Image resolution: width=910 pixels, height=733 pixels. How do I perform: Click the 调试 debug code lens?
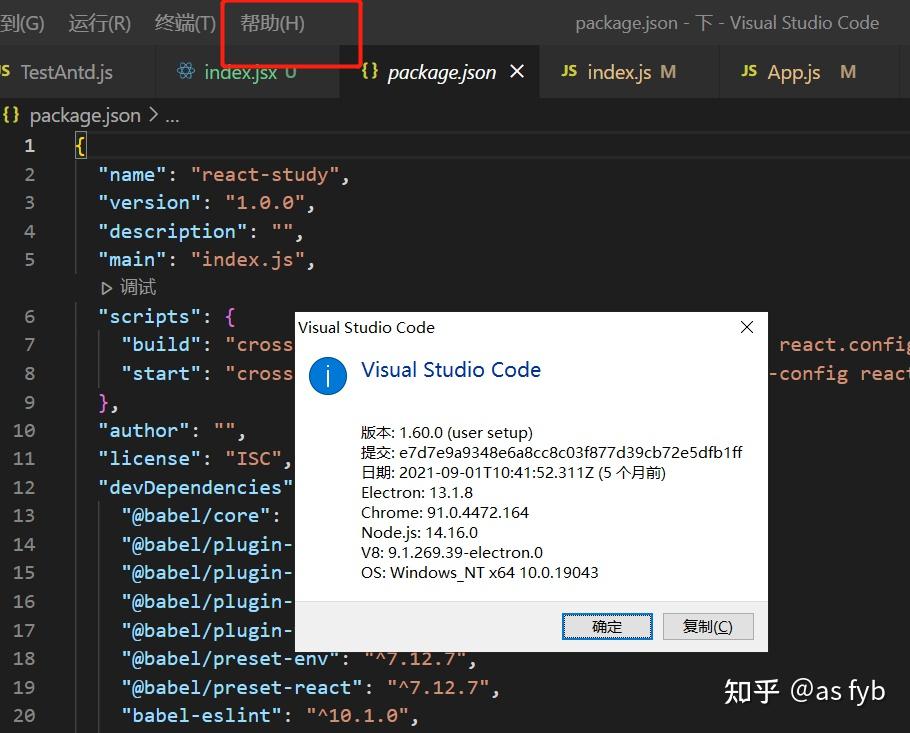[138, 287]
